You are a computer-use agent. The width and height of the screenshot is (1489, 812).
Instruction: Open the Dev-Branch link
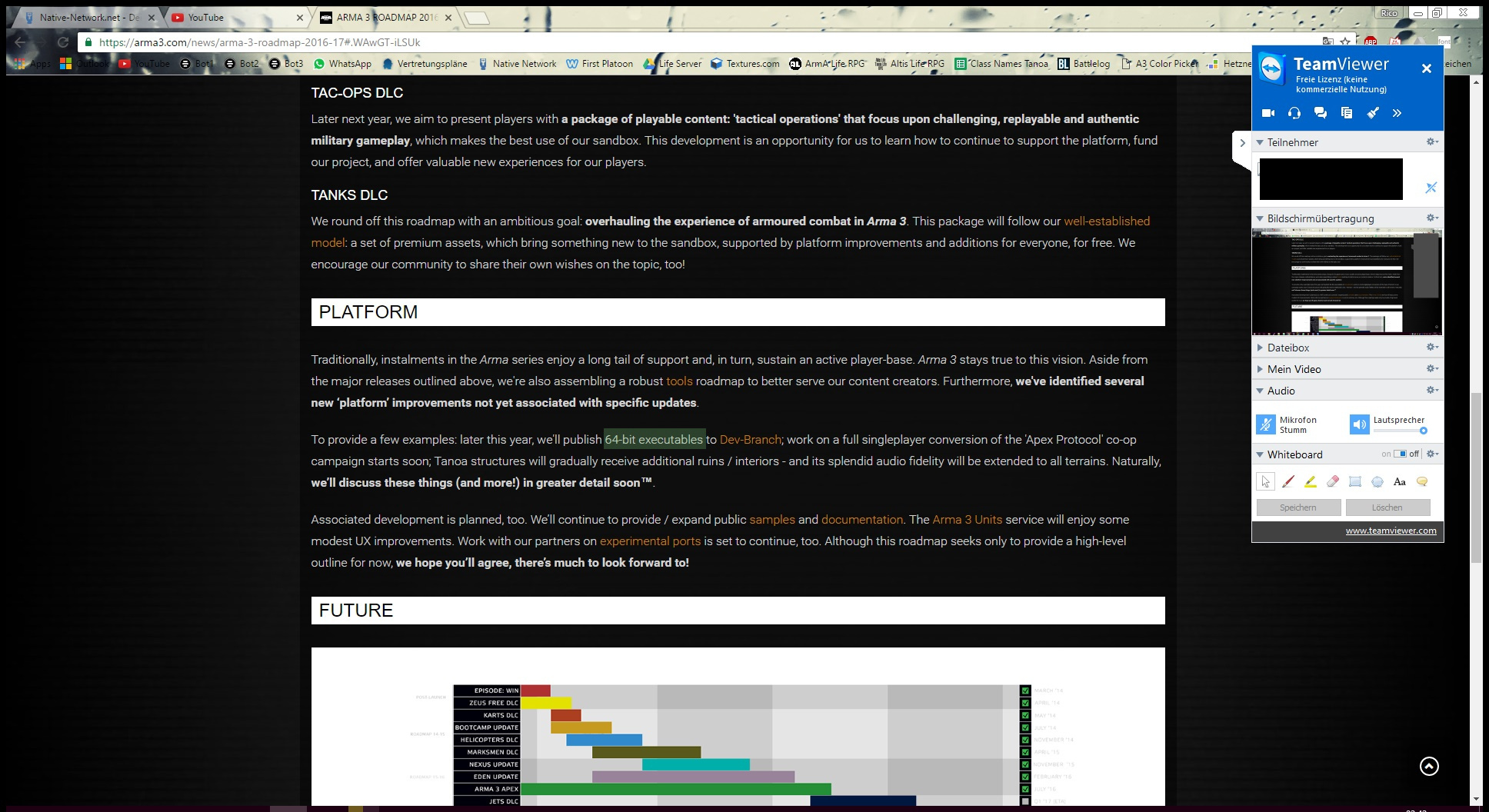[750, 440]
